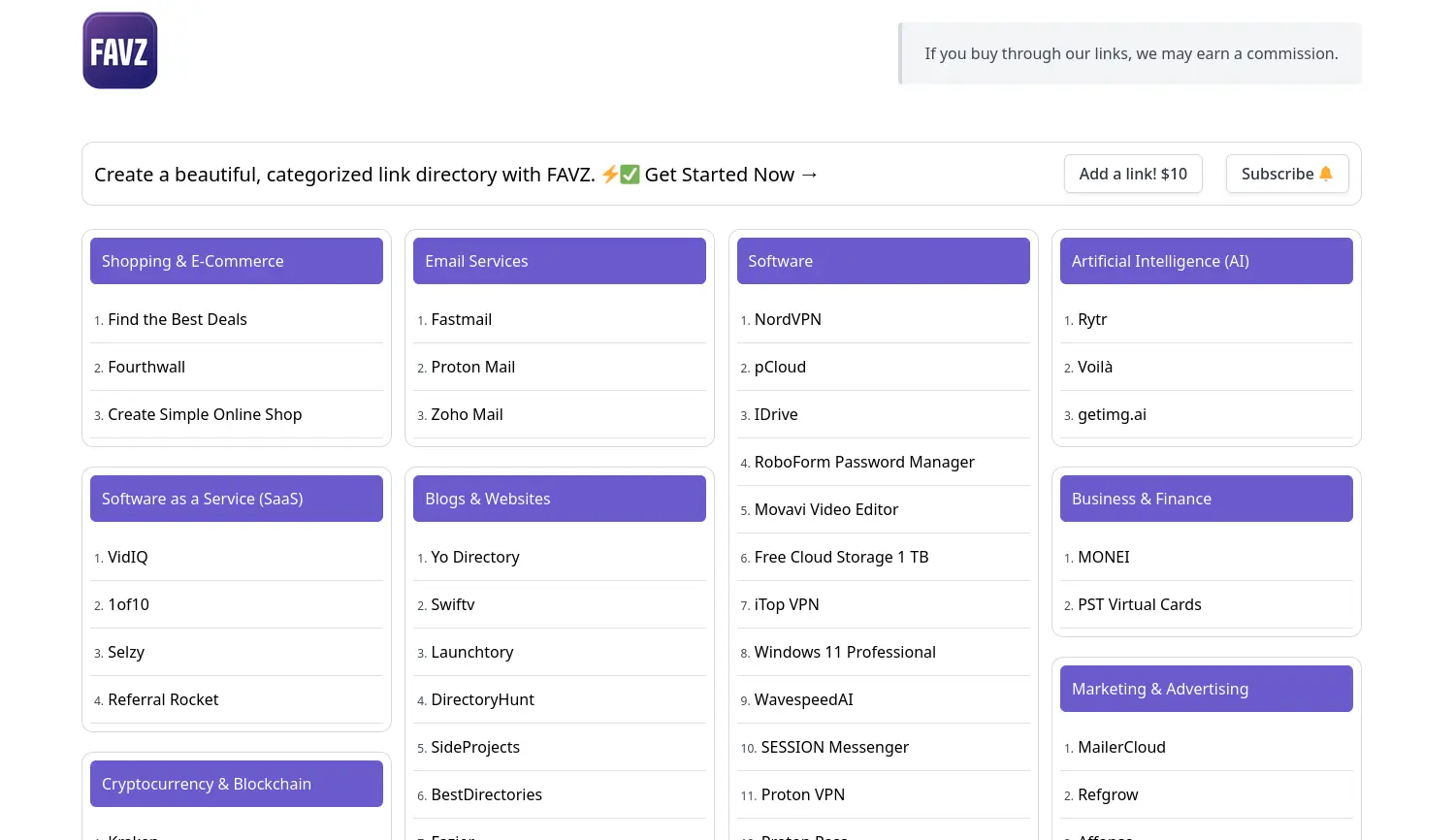Open Proton Mail in Email Services

coord(472,367)
